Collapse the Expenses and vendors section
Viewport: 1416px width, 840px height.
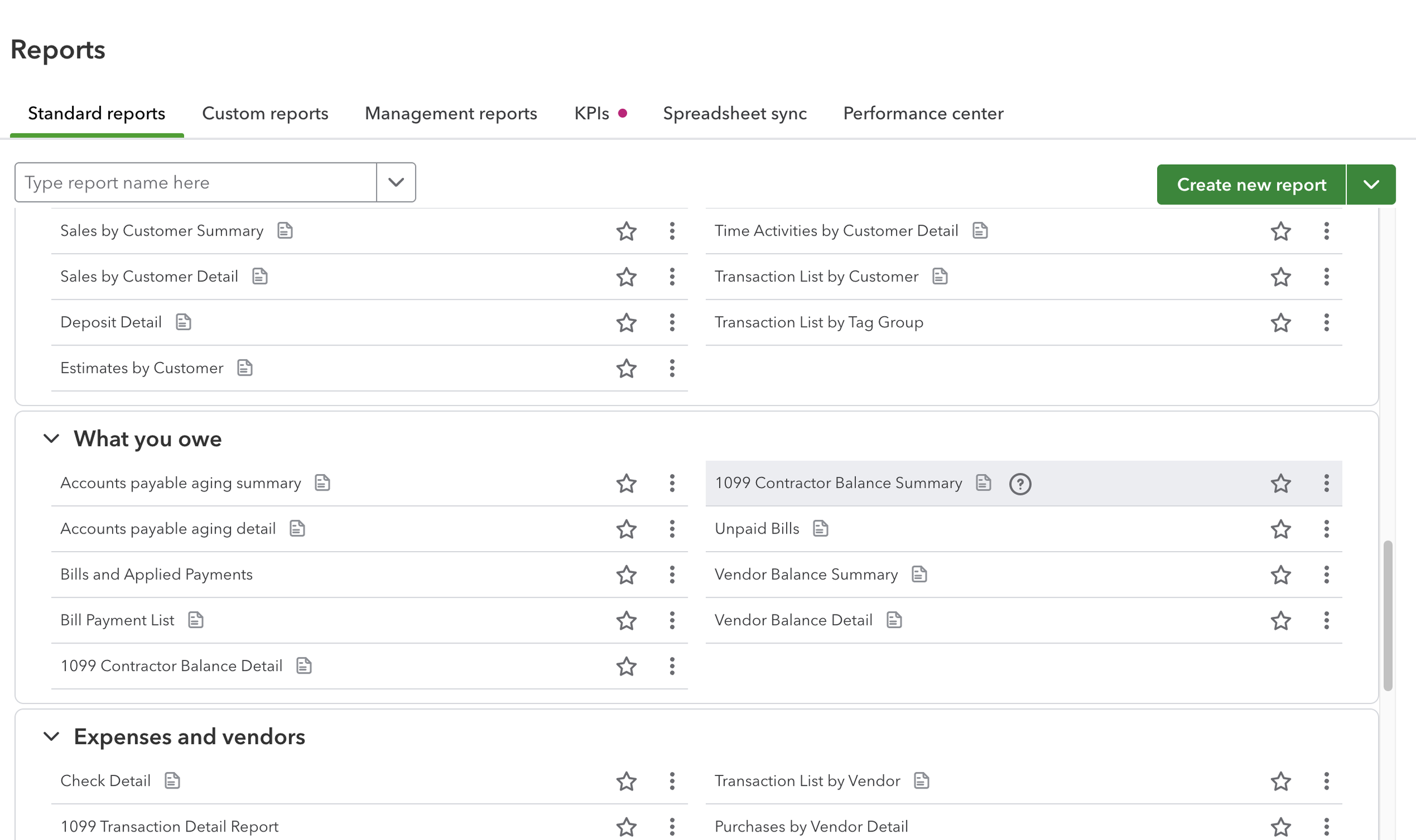point(52,736)
